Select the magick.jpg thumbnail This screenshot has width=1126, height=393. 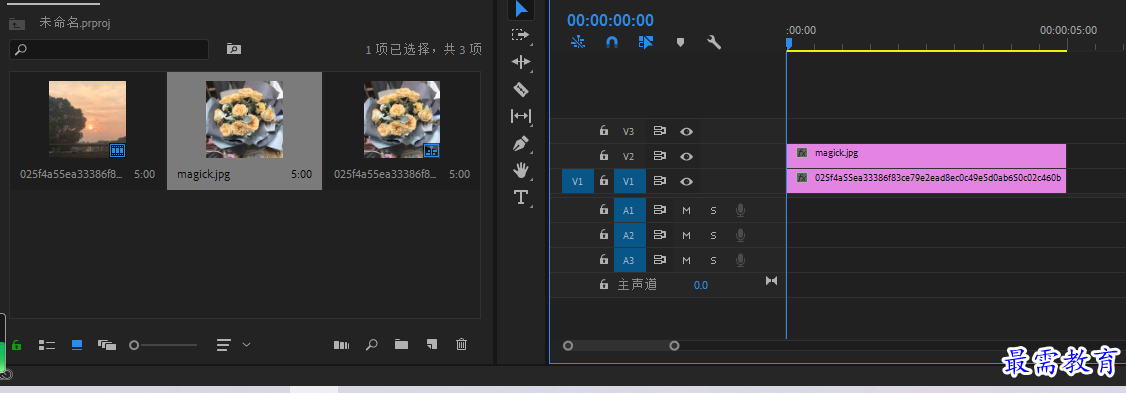point(244,119)
